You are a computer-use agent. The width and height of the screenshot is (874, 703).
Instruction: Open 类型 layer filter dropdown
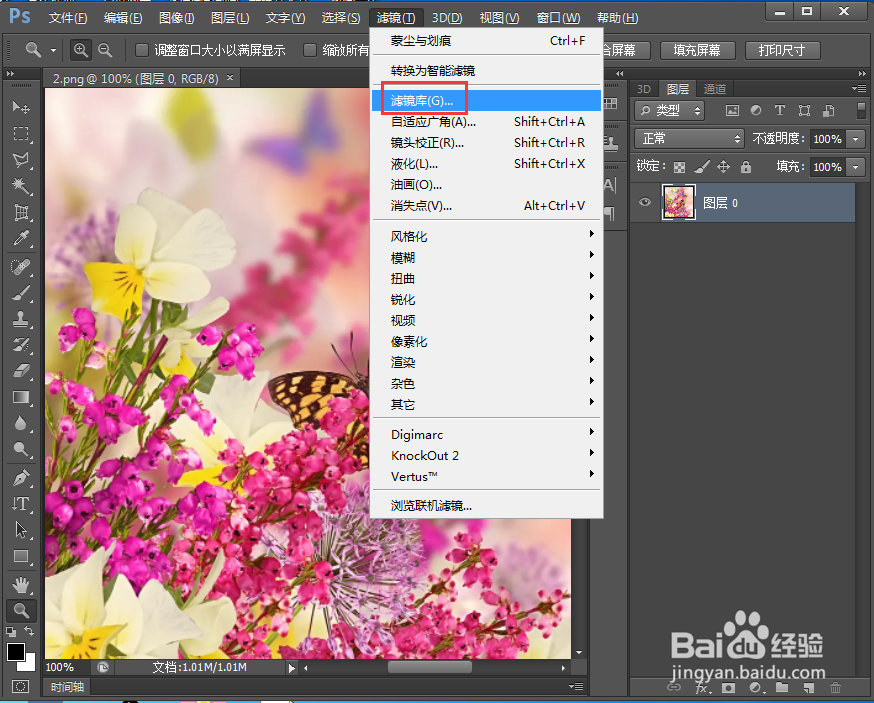(669, 110)
